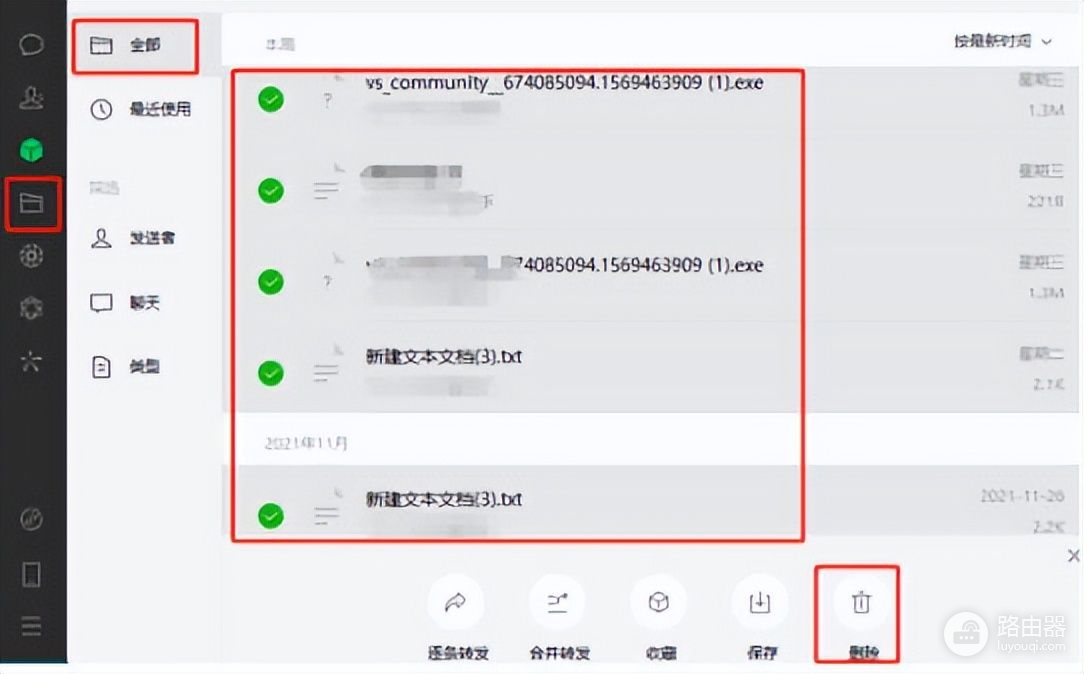Viewport: 1084px width, 674px height.
Task: Click the forward one-by-one arrow icon
Action: (x=455, y=602)
